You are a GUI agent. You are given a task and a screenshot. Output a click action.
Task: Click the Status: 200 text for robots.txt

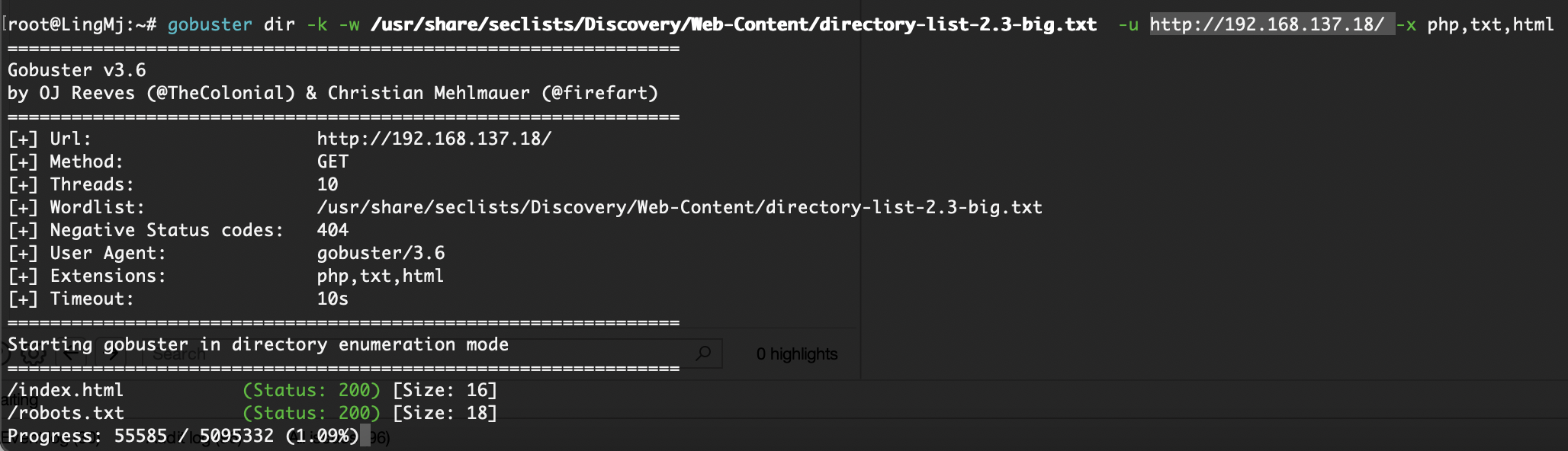(x=311, y=413)
